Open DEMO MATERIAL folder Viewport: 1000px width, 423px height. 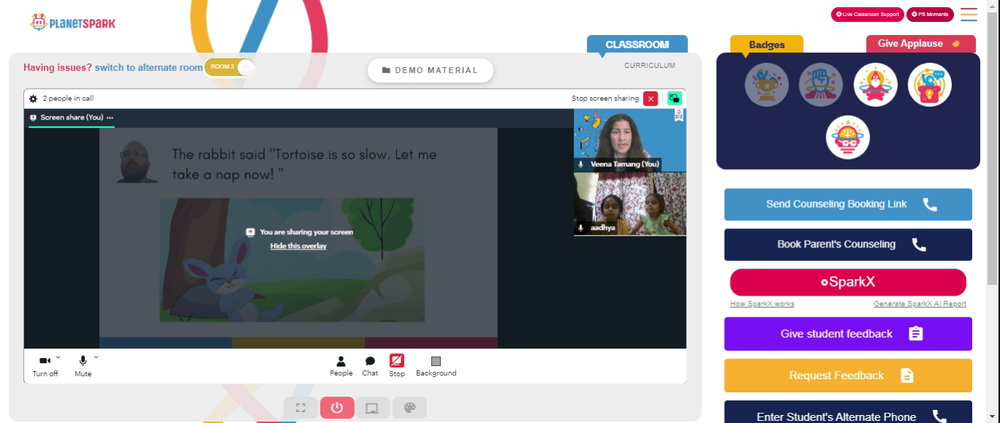430,70
